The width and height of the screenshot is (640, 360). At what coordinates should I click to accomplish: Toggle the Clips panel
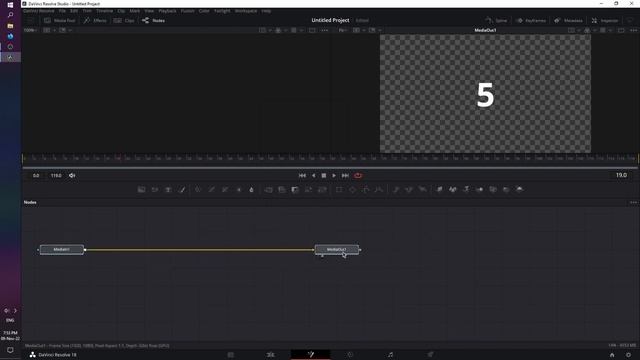point(124,20)
